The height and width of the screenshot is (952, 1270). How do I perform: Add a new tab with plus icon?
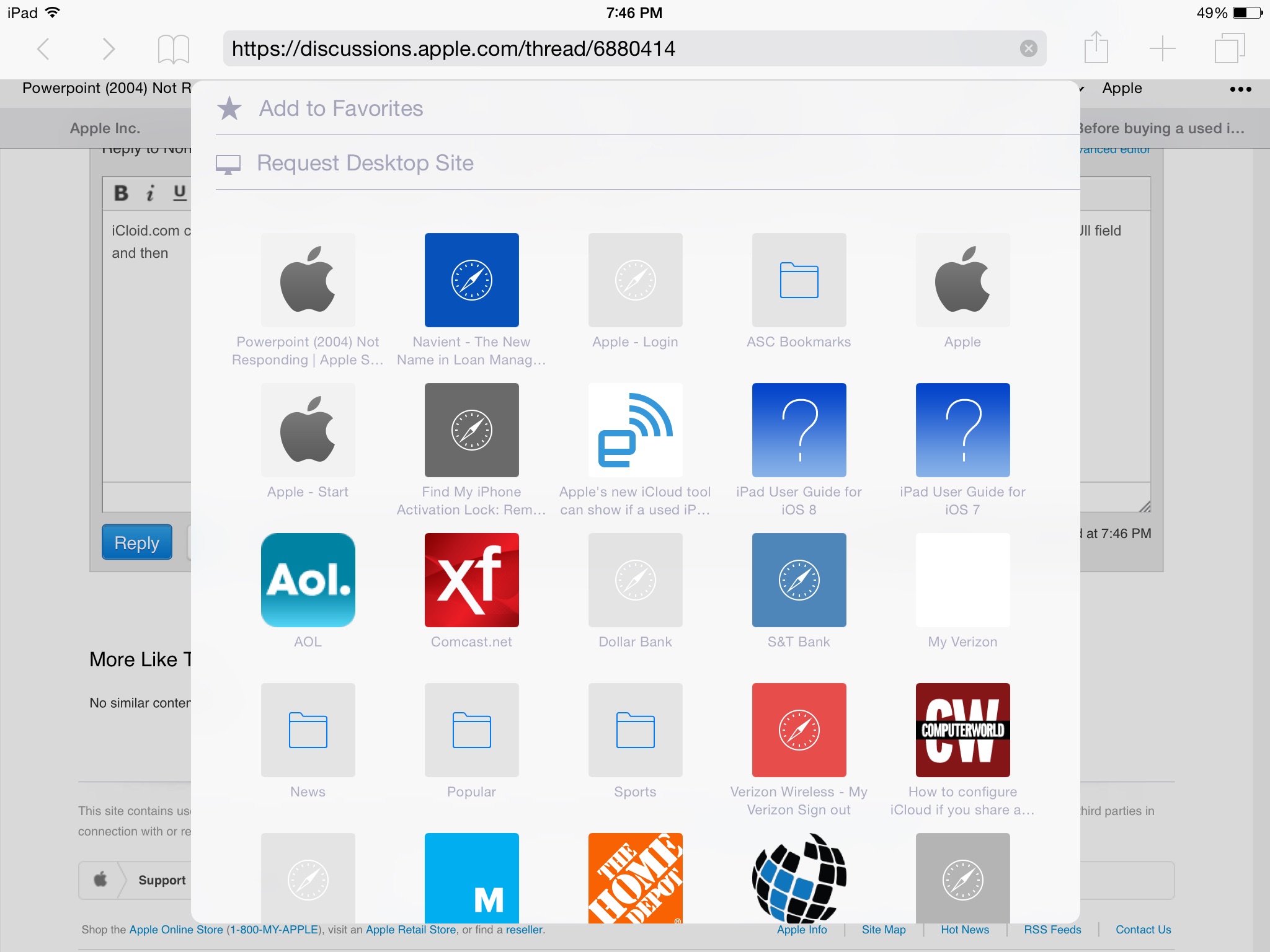pyautogui.click(x=1162, y=48)
